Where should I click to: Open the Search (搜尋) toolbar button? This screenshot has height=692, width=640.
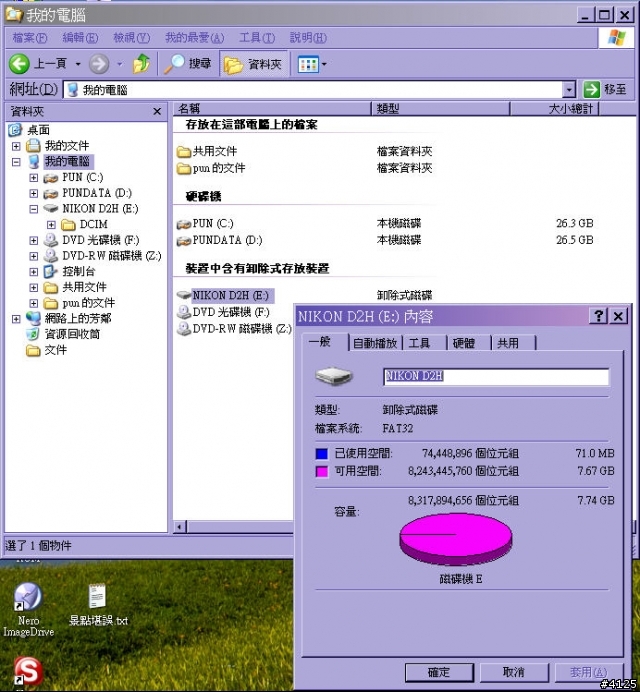(187, 64)
